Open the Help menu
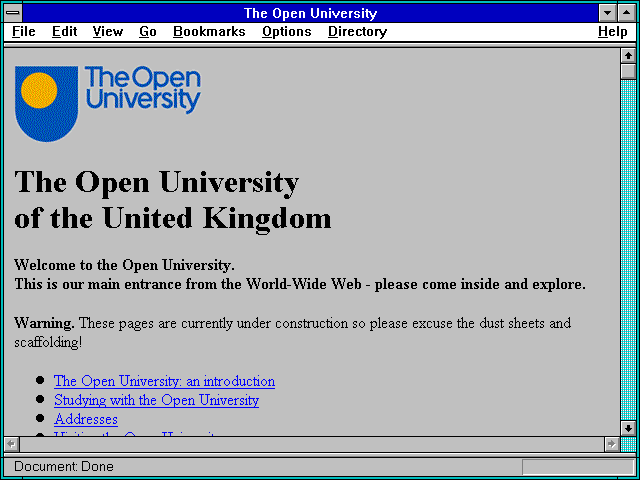640x480 pixels. [613, 32]
